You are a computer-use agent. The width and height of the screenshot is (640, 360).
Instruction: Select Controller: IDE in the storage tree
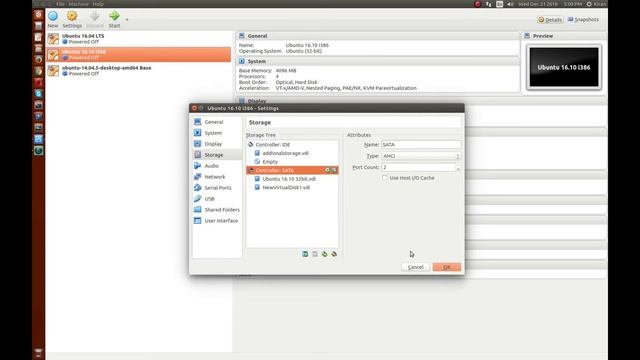pyautogui.click(x=273, y=144)
